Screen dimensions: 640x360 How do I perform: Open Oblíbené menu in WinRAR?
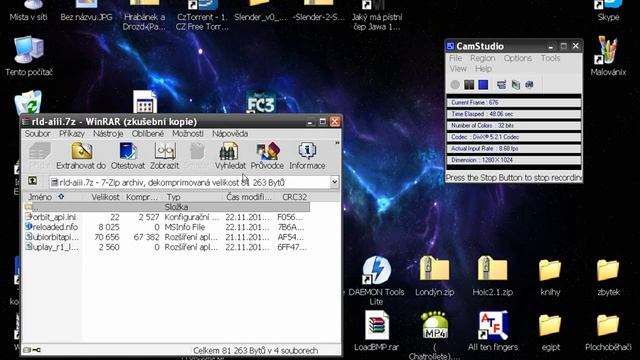point(147,133)
